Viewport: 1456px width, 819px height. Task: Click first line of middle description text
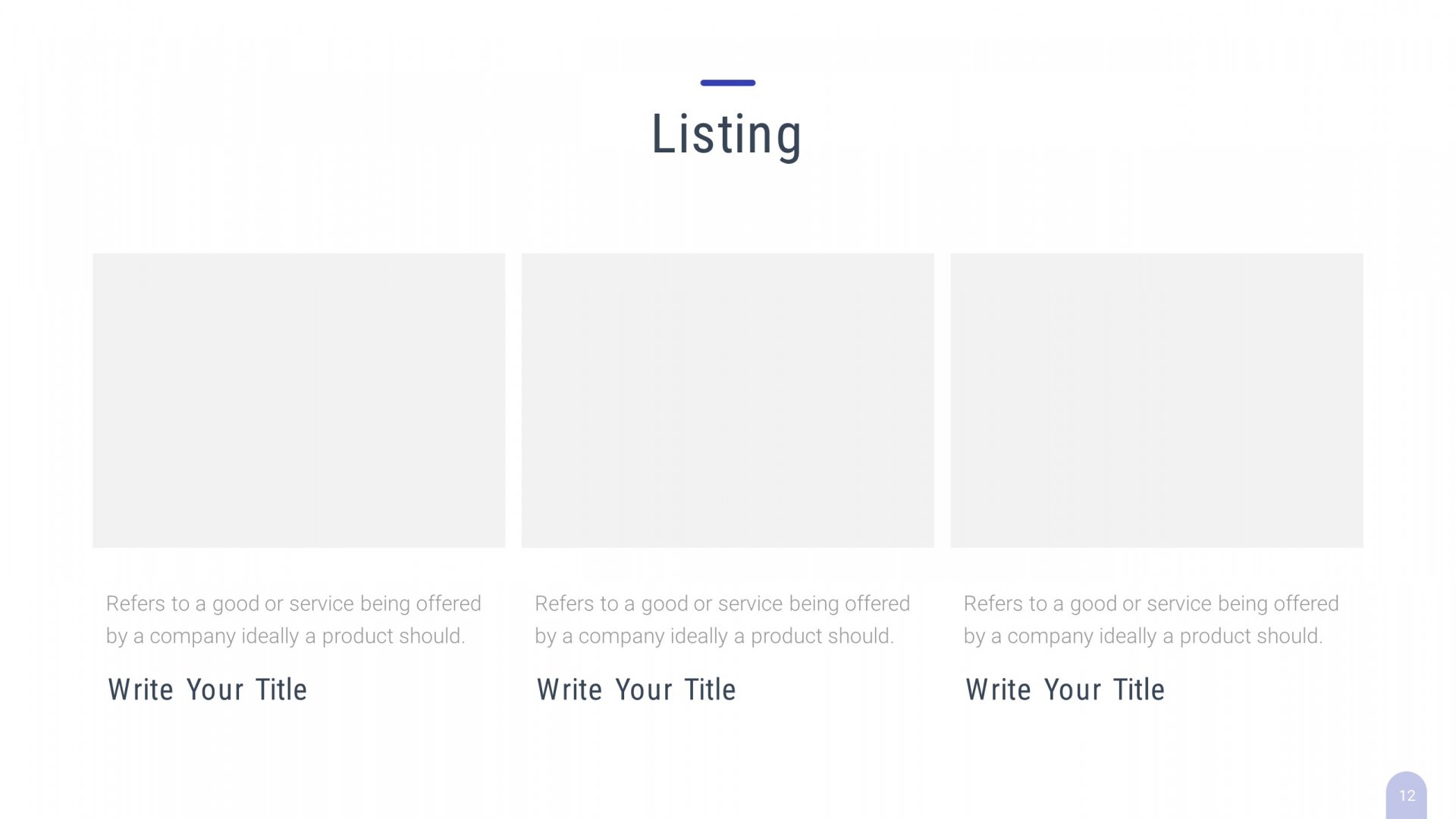(722, 604)
